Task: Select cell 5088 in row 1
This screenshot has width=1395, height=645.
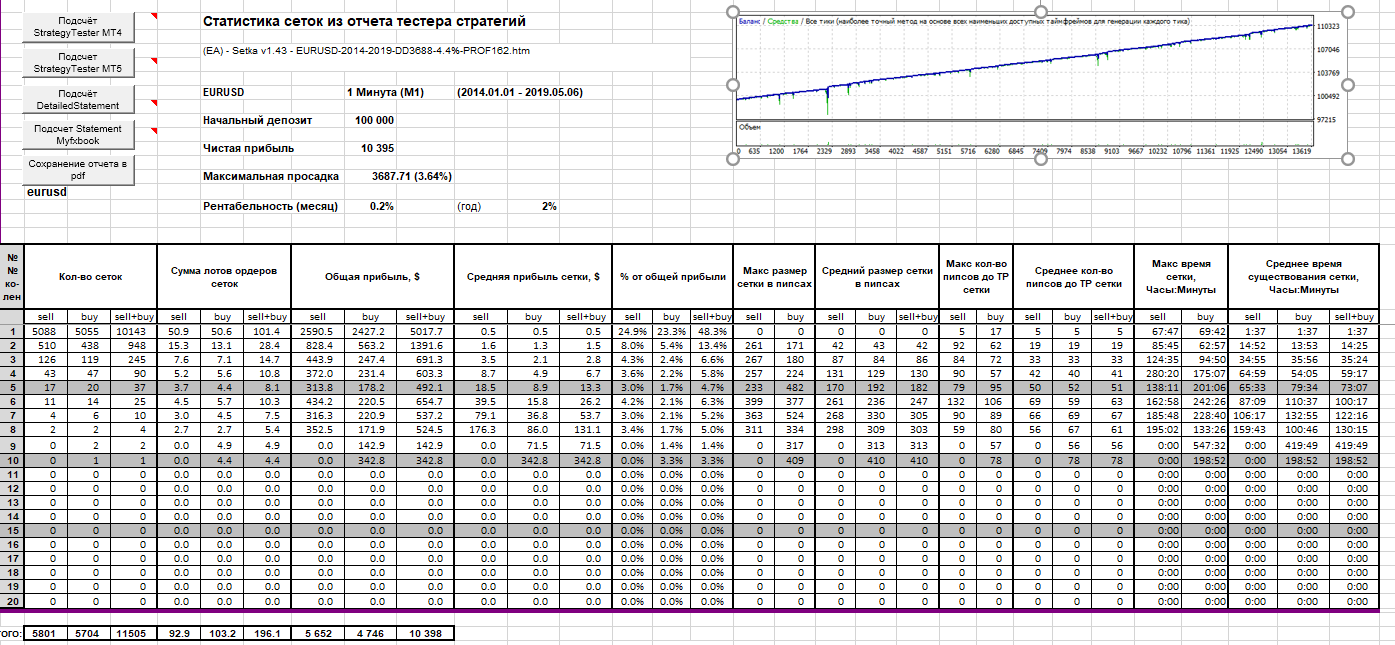Action: 45,331
